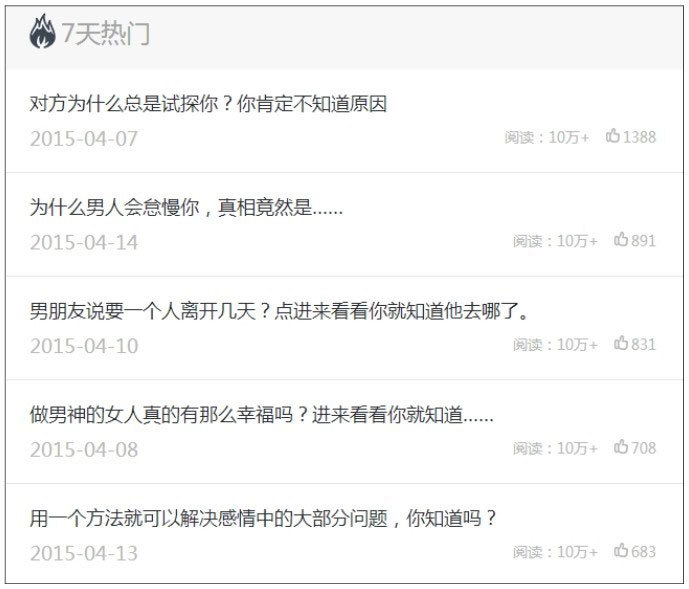This screenshot has width=689, height=589.
Task: Click the thumbs-up icon showing 831 likes
Action: pyautogui.click(x=620, y=343)
